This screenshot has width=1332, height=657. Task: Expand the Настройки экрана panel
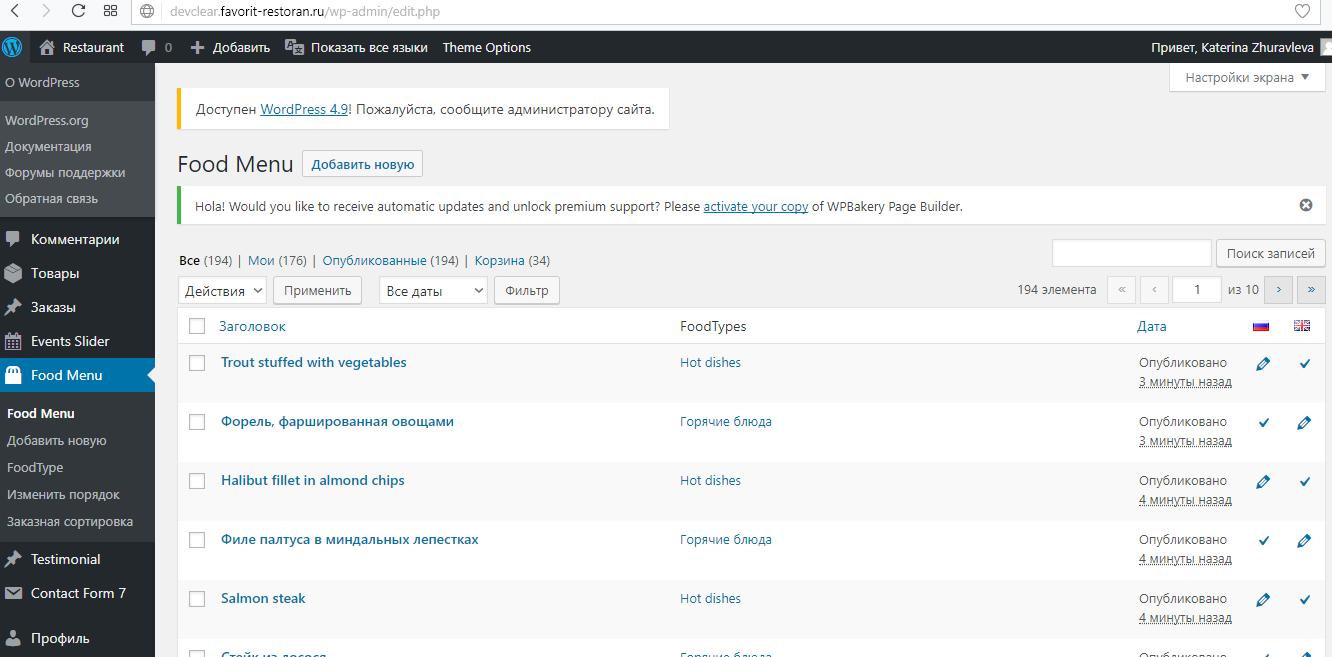coord(1247,77)
